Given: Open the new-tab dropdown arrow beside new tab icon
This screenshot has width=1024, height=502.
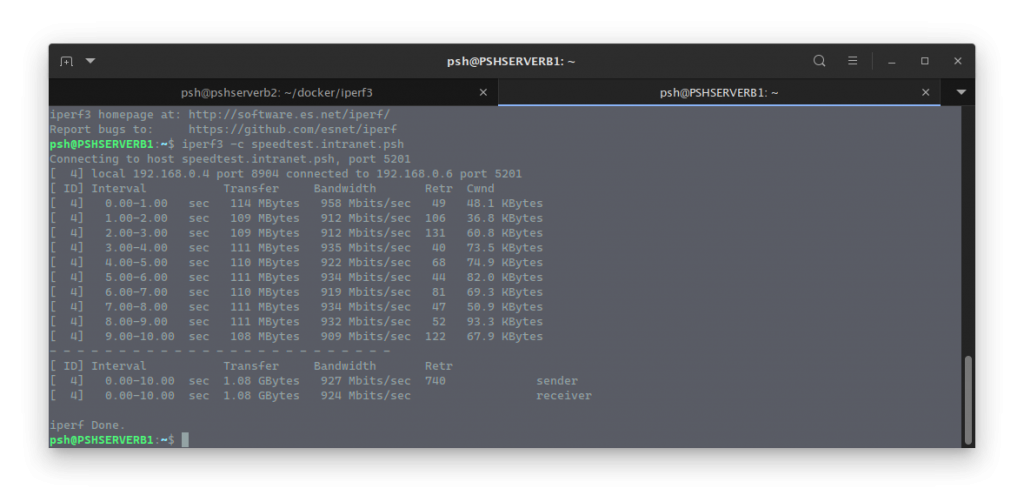Looking at the screenshot, I should [90, 61].
